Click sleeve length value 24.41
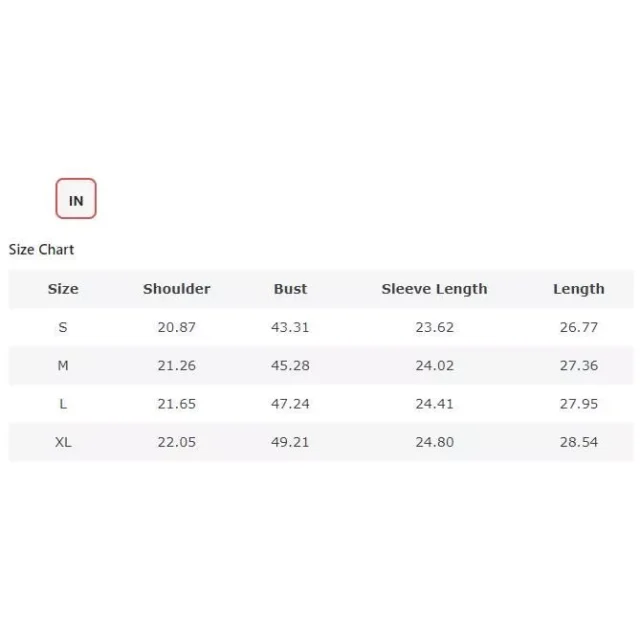This screenshot has width=640, height=640. point(435,403)
